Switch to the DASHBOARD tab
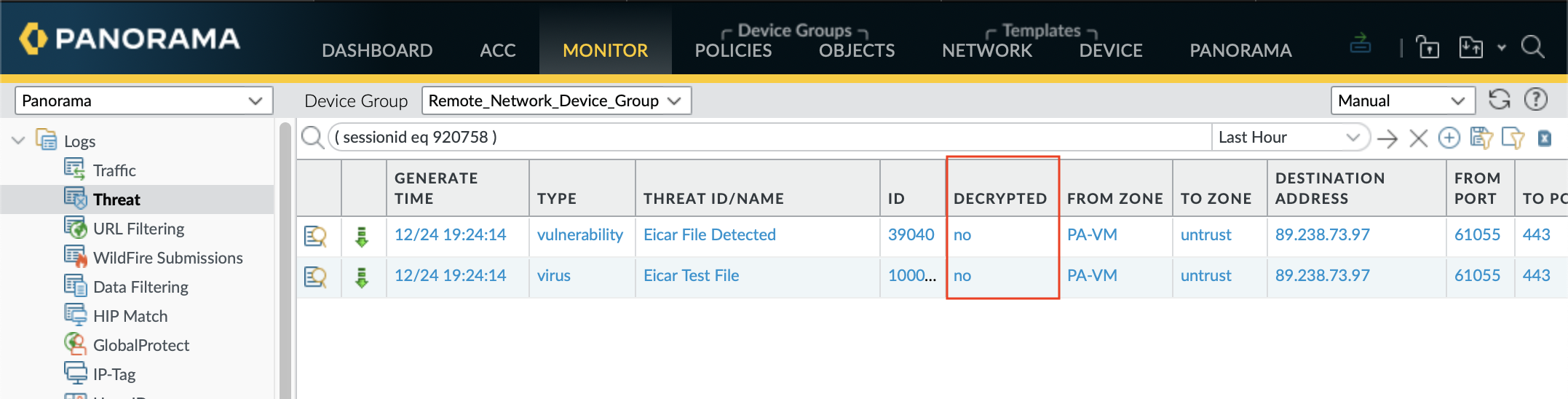This screenshot has width=1568, height=399. pos(377,50)
